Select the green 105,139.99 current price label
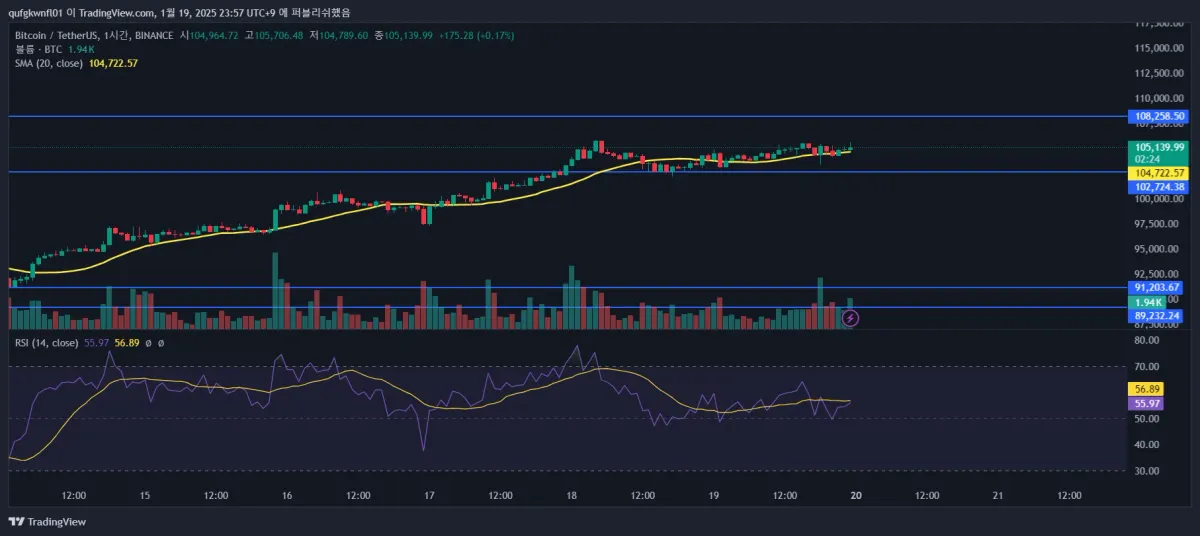The height and width of the screenshot is (536, 1200). [1160, 147]
